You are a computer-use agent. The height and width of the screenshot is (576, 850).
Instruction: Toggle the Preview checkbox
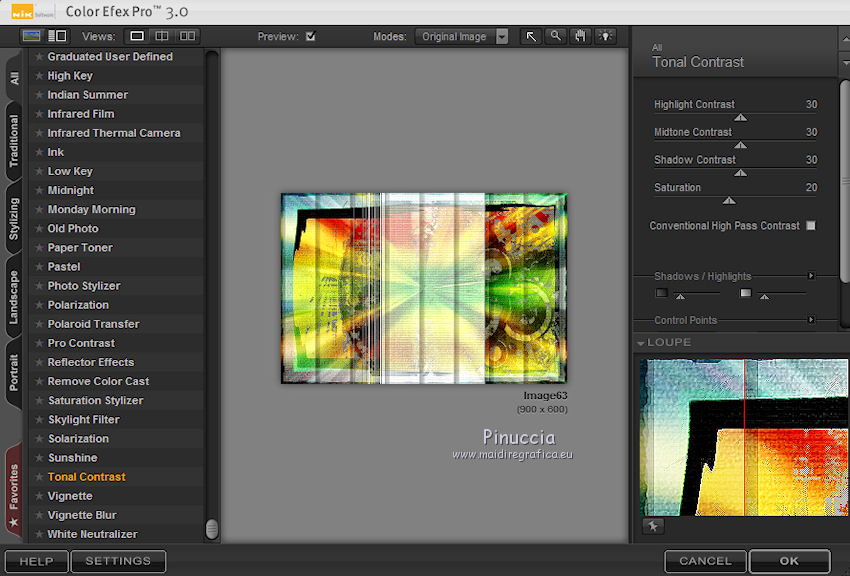click(x=311, y=37)
